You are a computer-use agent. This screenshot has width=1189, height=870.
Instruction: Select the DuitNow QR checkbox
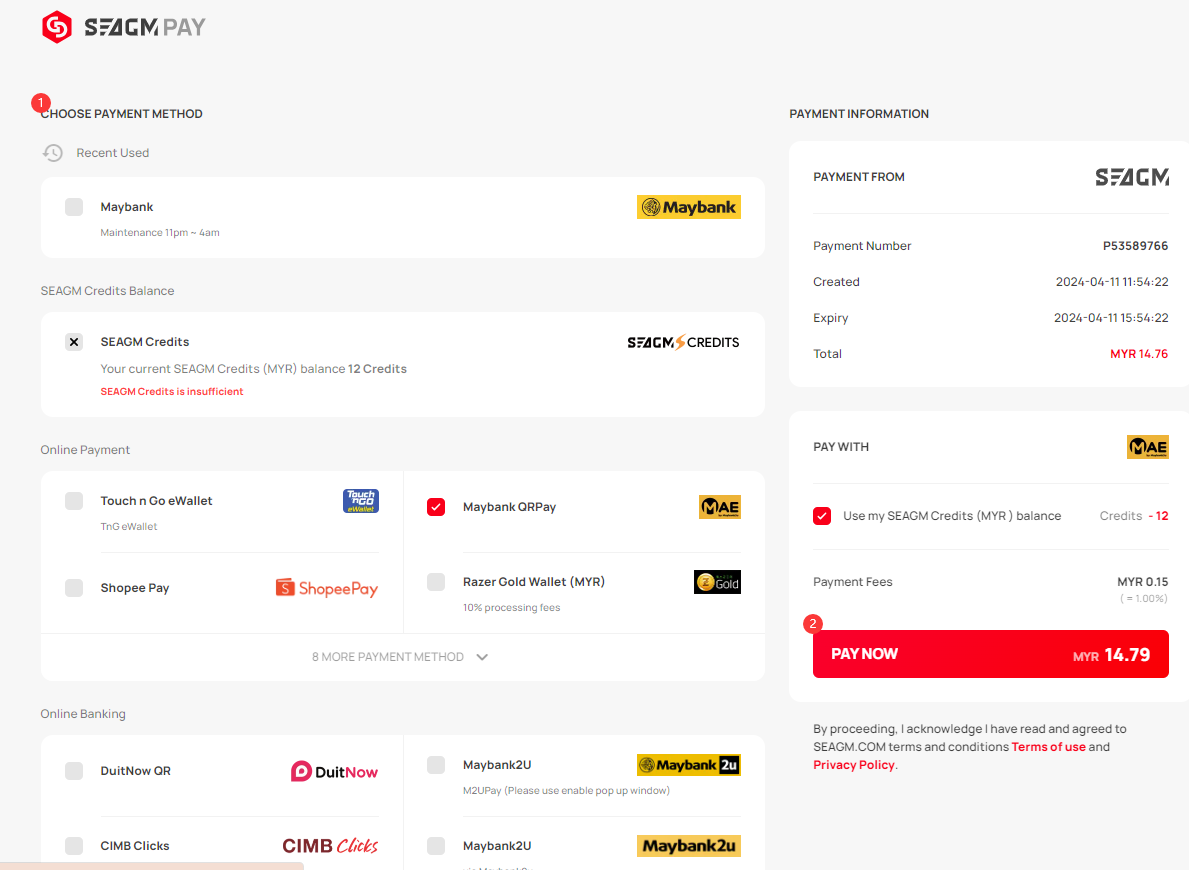(x=74, y=771)
